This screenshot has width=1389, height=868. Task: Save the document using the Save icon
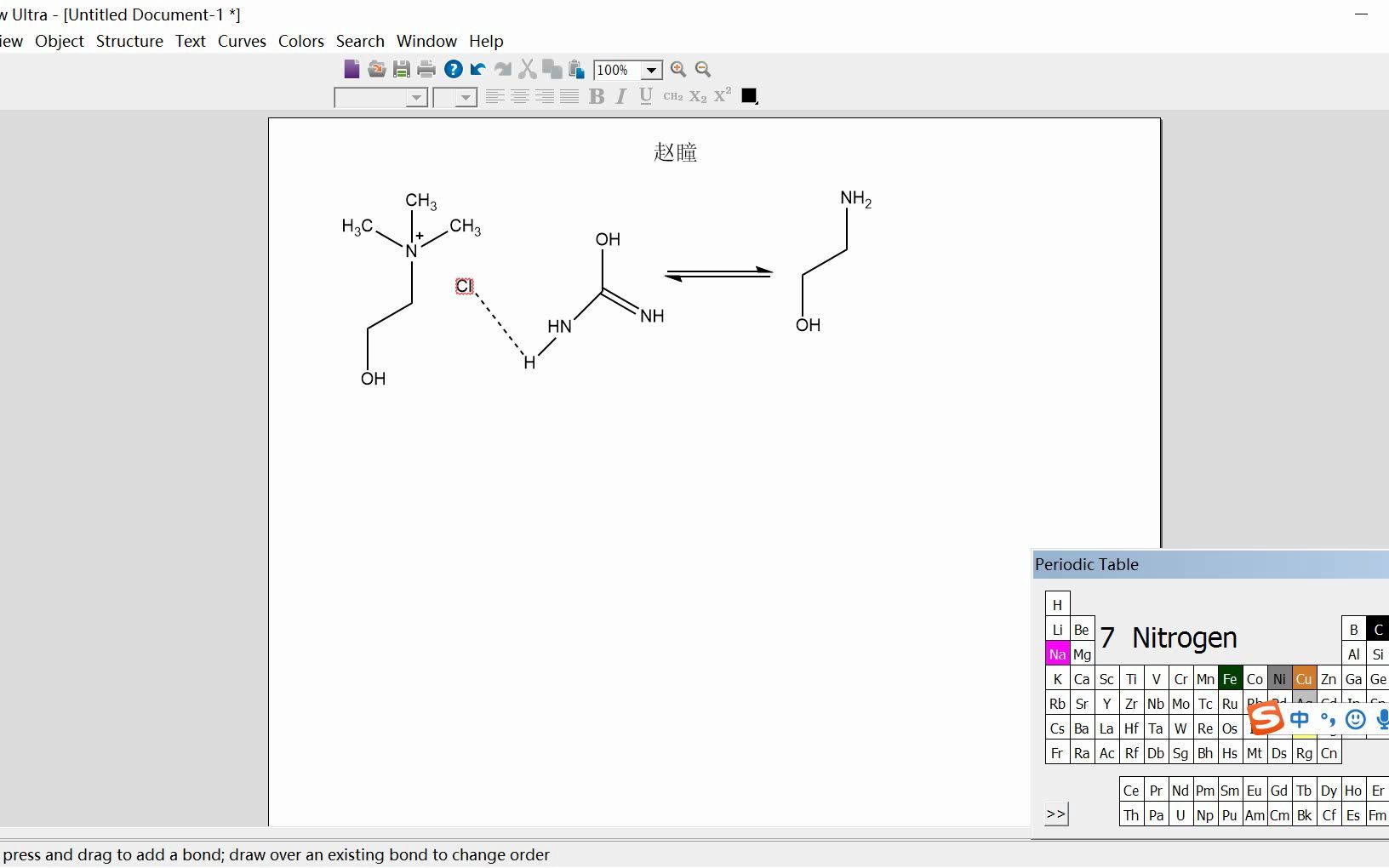[401, 70]
